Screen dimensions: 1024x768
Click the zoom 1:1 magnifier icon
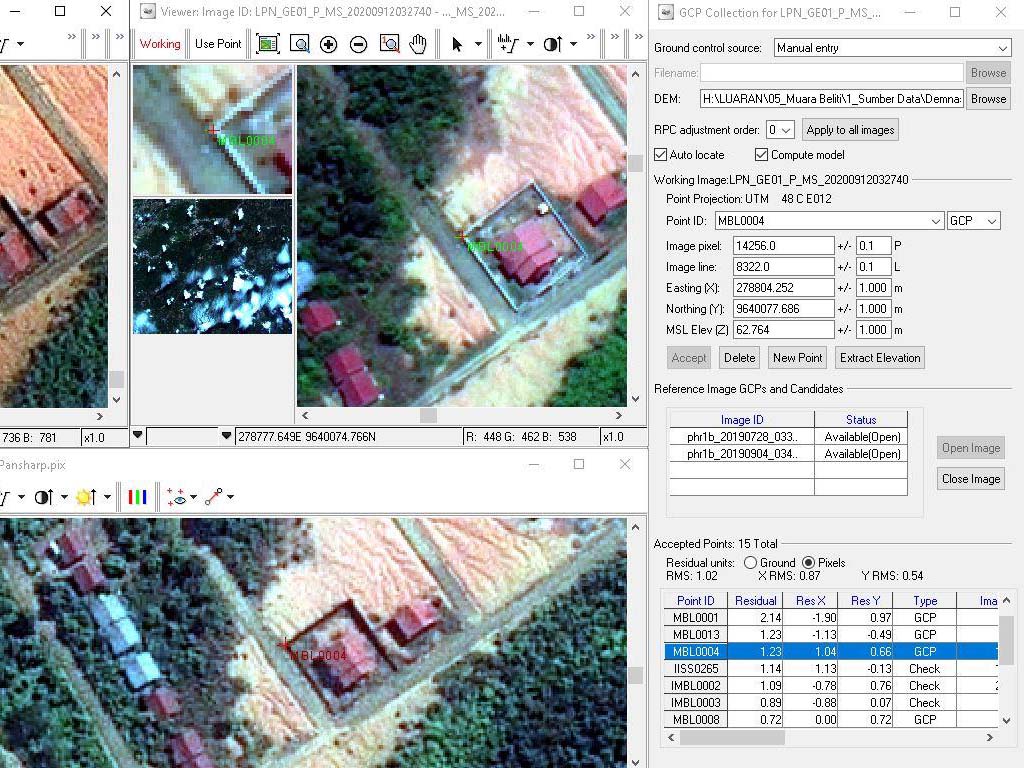point(389,44)
